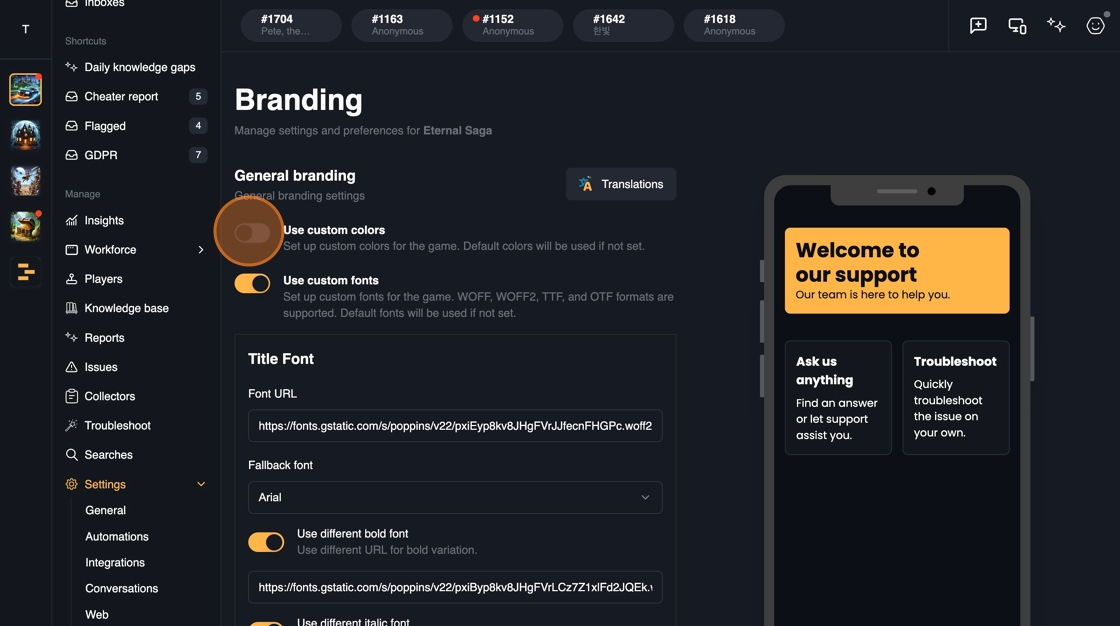Open the Fallback font Arial dropdown
The width and height of the screenshot is (1120, 626).
[x=455, y=497]
